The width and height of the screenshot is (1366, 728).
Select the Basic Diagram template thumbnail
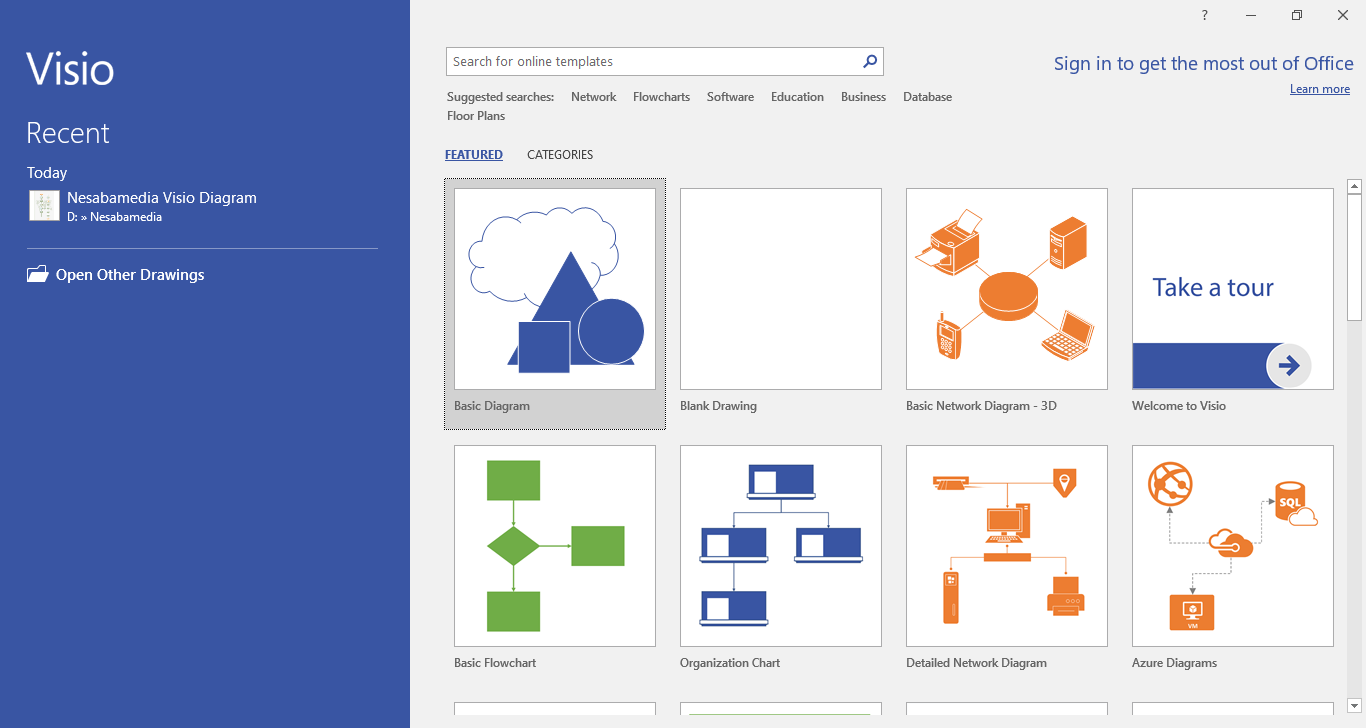pyautogui.click(x=555, y=289)
